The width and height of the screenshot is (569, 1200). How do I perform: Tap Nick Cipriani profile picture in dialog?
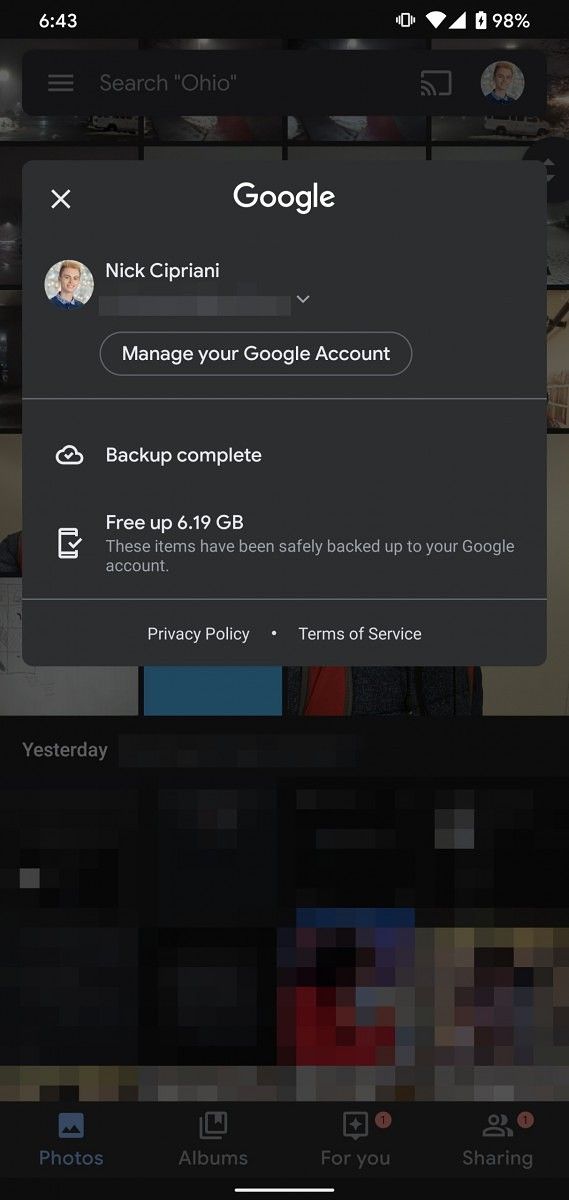(69, 284)
